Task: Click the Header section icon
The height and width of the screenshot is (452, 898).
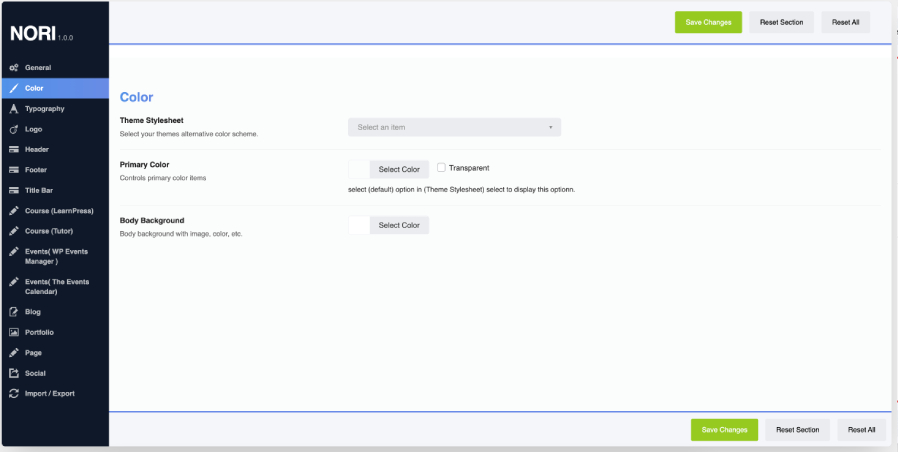Action: [14, 150]
